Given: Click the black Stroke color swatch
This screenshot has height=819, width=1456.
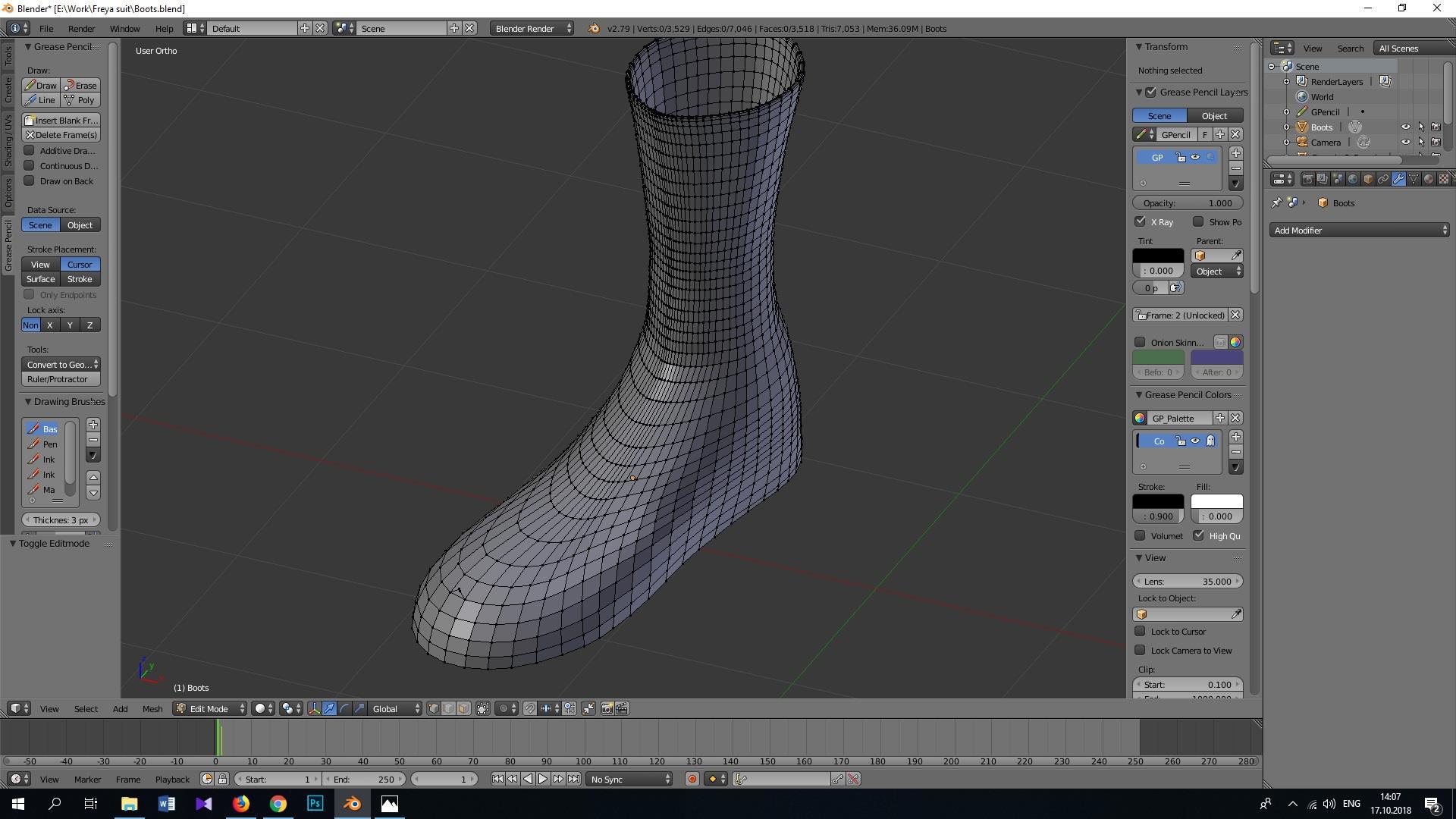Looking at the screenshot, I should (1157, 501).
